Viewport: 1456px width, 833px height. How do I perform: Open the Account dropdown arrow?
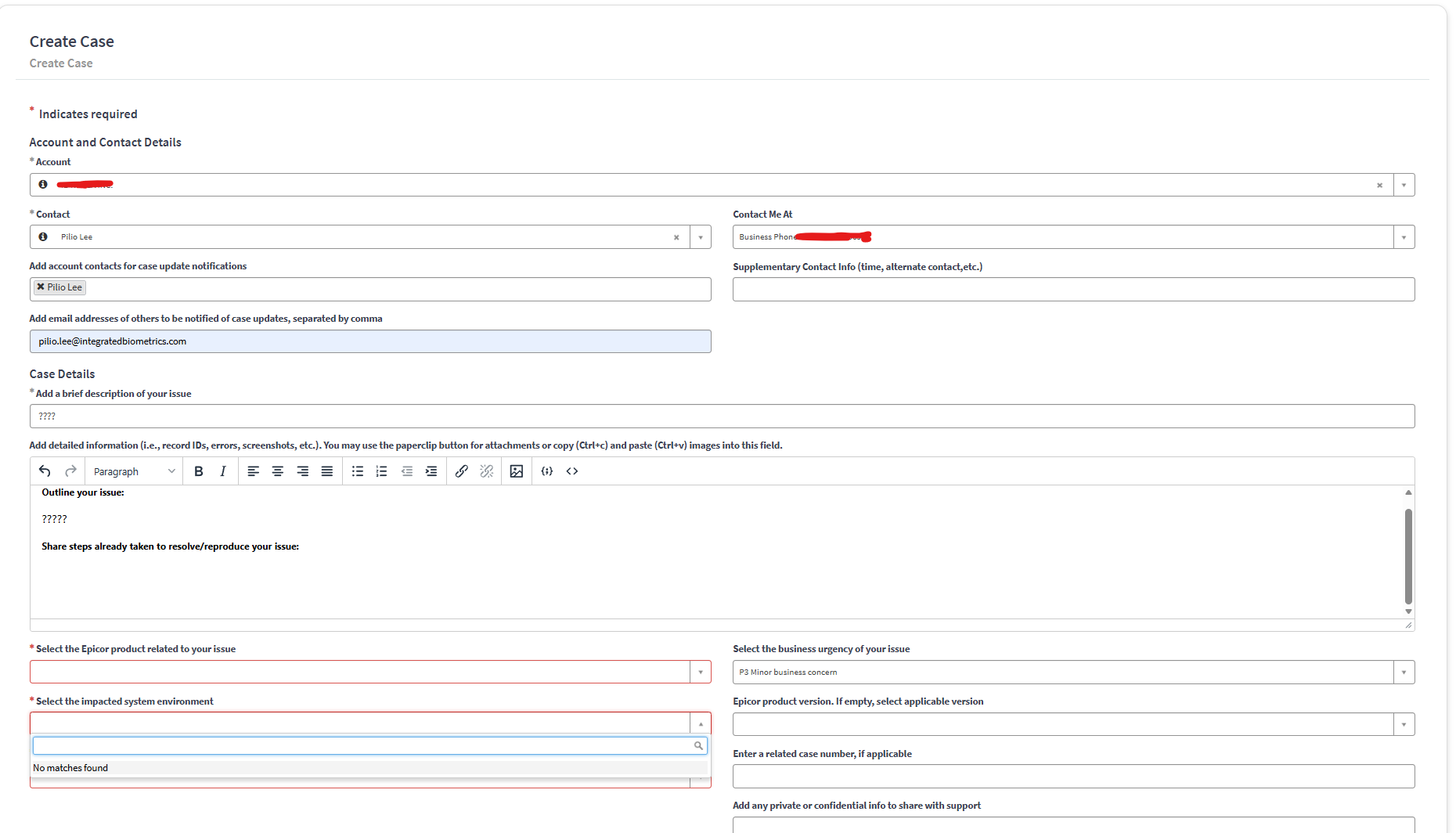(x=1404, y=186)
